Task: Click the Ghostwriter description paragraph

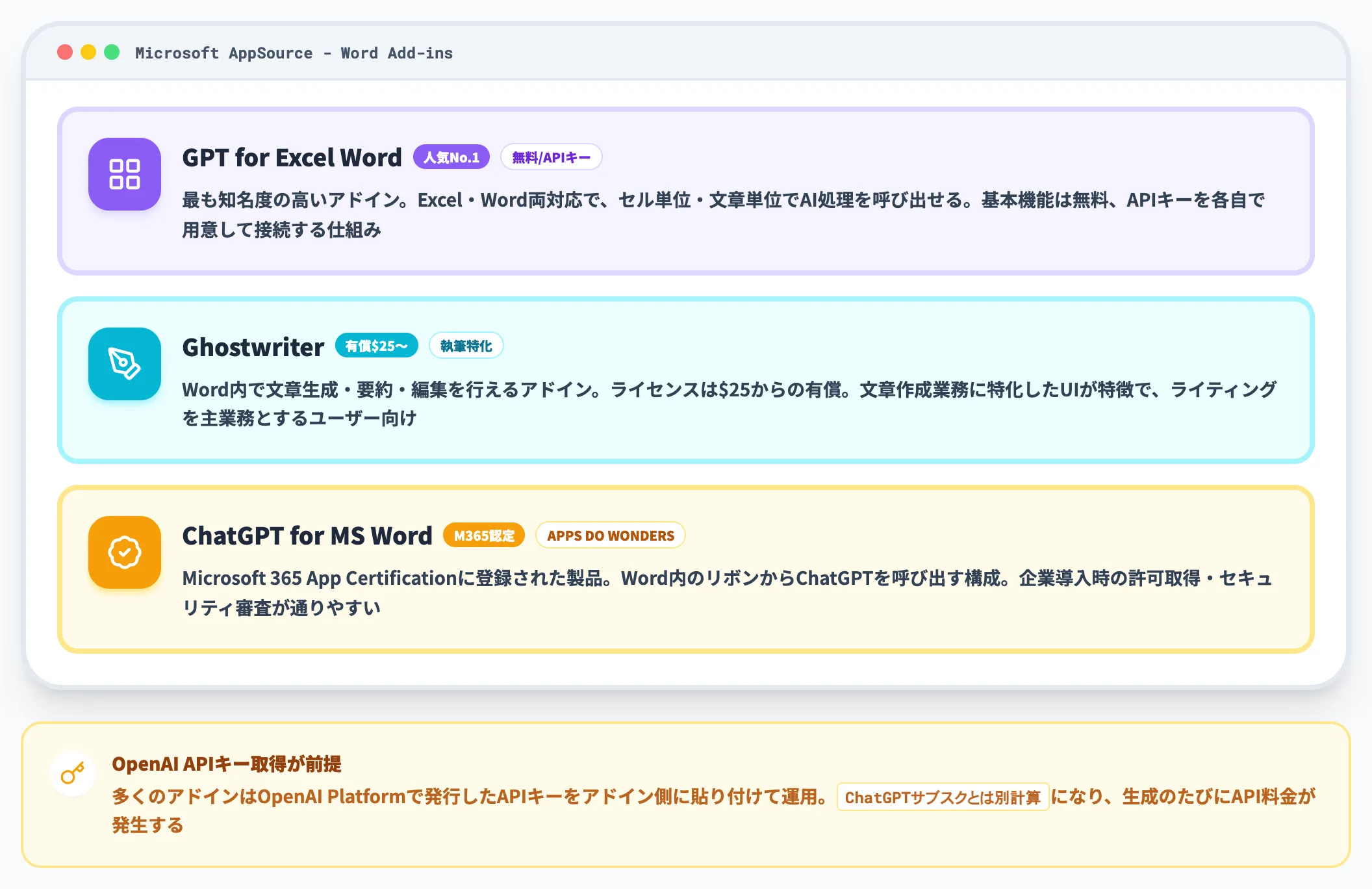Action: click(x=729, y=404)
